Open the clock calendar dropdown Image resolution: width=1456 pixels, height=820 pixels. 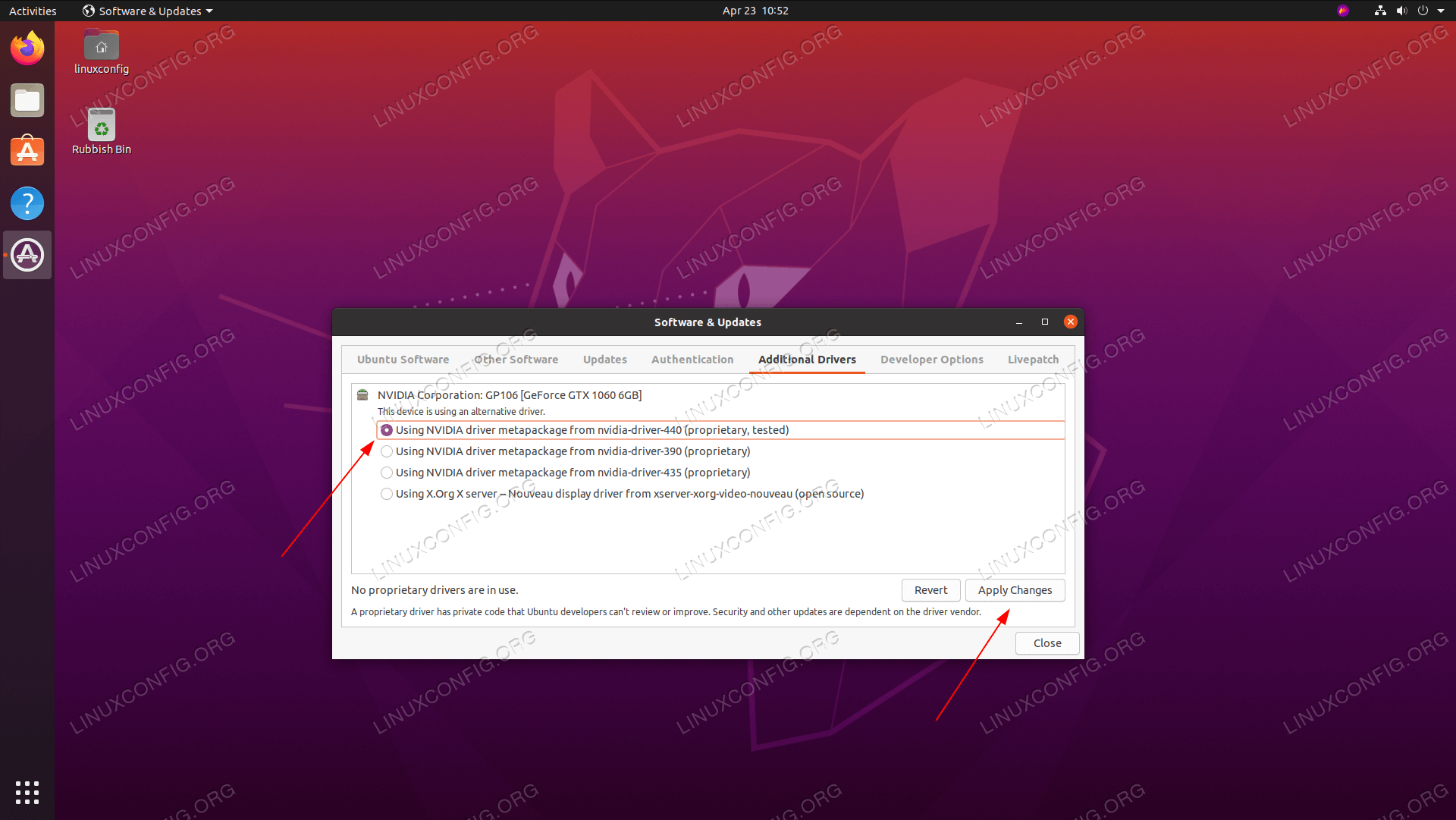coord(755,11)
